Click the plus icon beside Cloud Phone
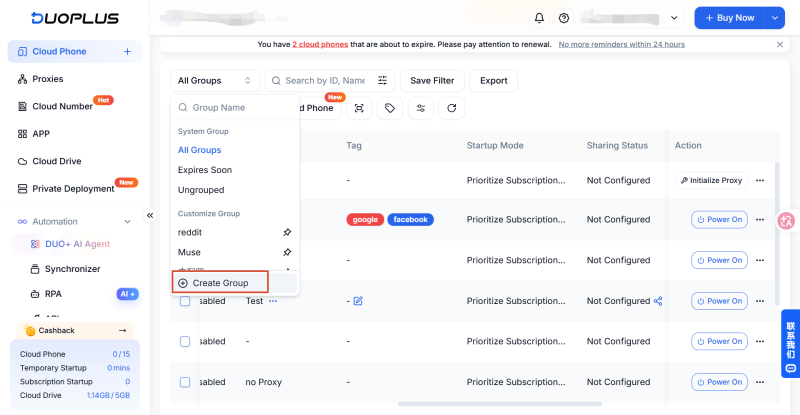 127,52
